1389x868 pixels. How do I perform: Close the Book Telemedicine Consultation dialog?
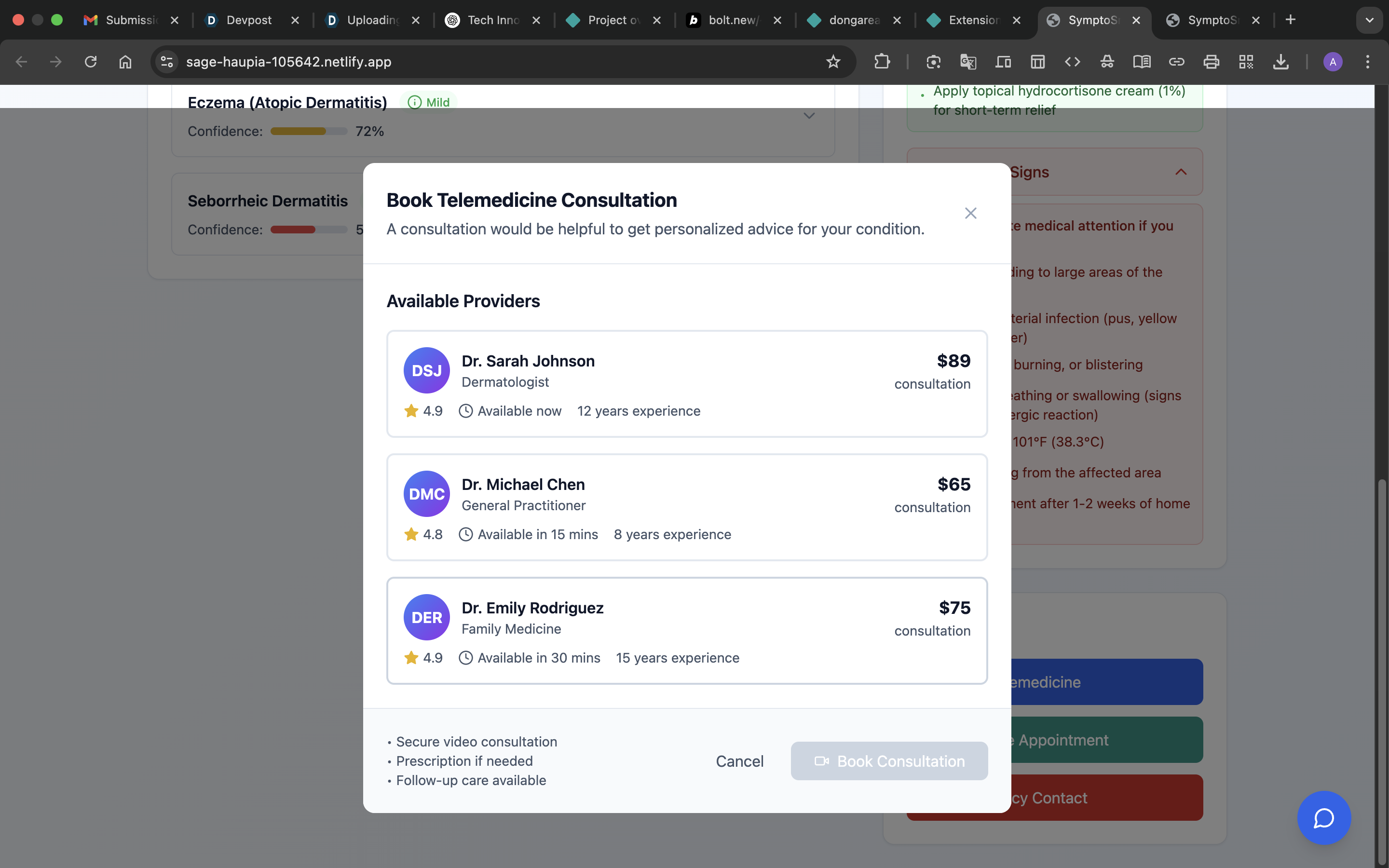[970, 213]
